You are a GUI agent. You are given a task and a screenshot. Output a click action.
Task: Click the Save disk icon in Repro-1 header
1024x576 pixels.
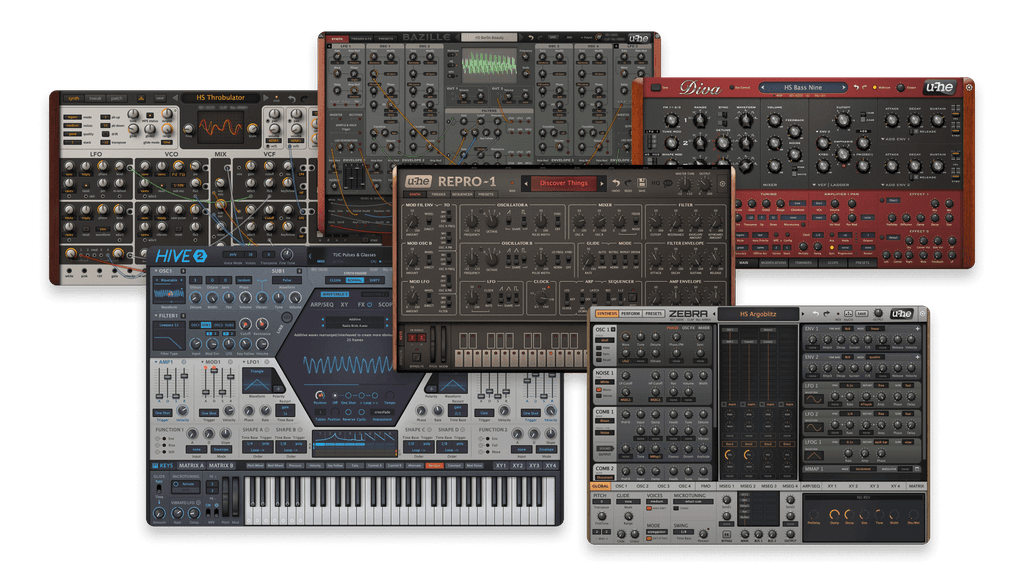pos(643,181)
